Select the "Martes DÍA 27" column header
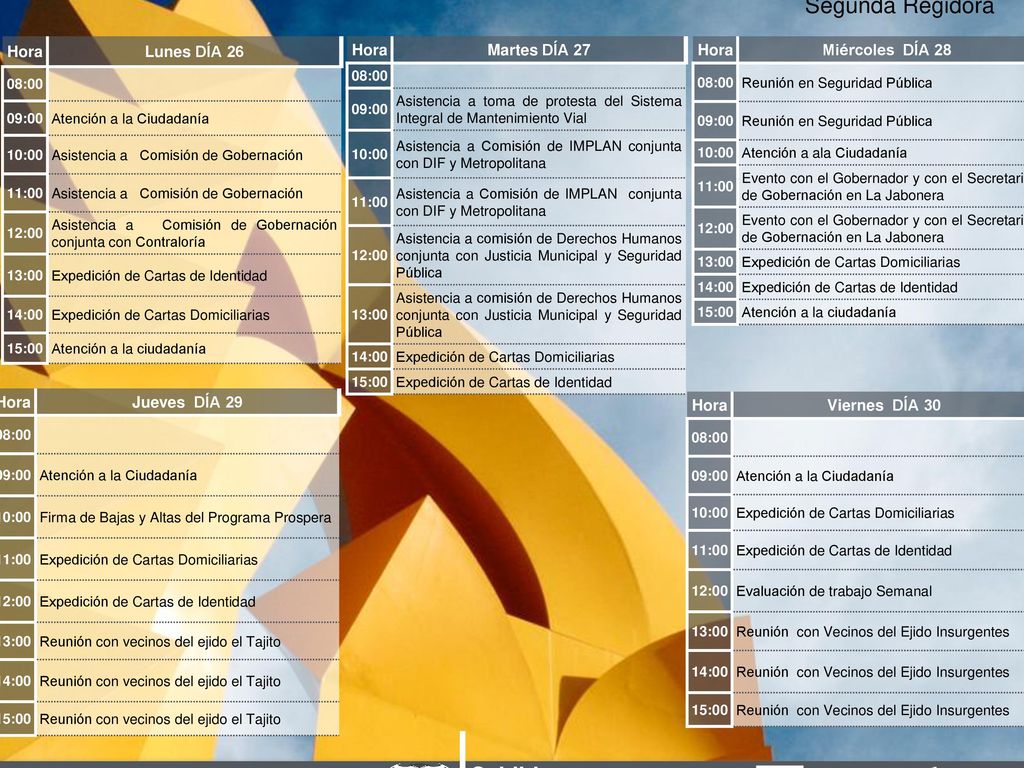 [x=539, y=50]
